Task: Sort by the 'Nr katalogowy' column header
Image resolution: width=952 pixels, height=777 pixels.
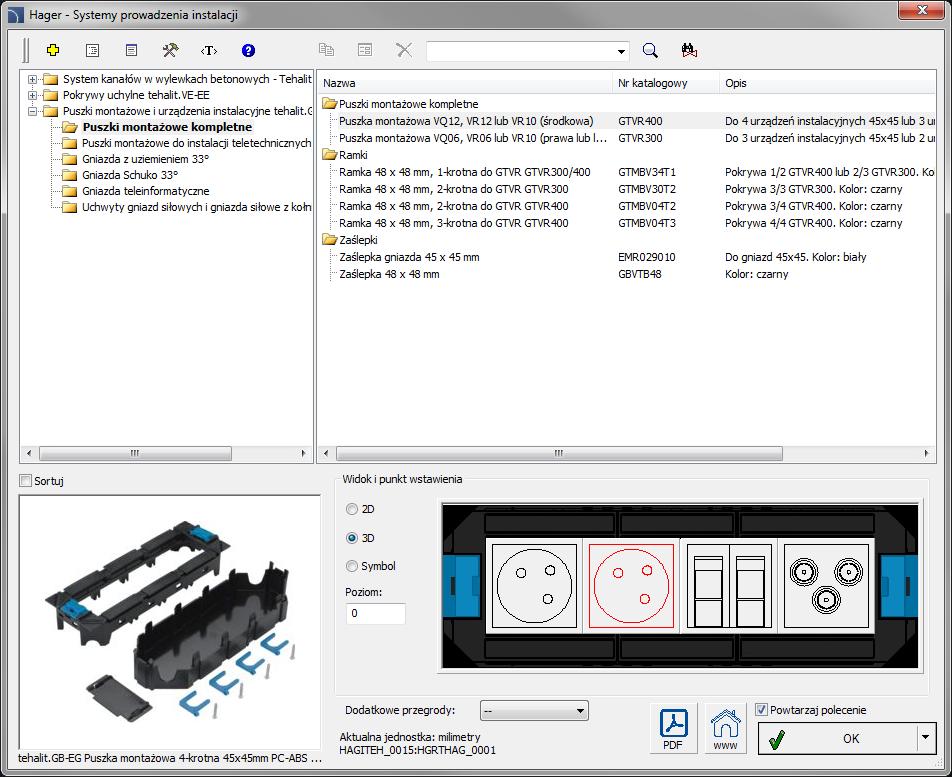Action: [x=666, y=83]
